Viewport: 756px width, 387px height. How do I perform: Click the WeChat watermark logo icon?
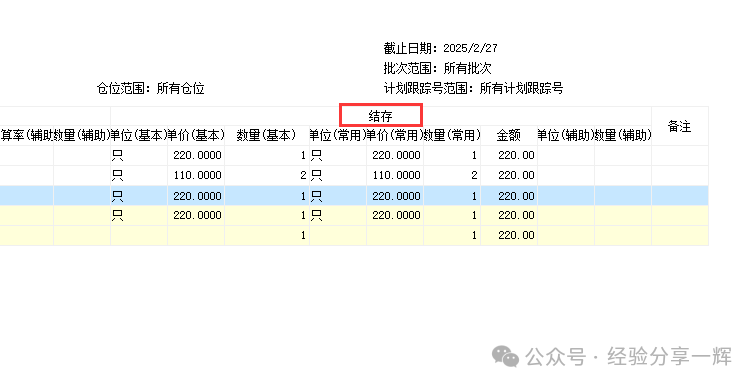[505, 357]
